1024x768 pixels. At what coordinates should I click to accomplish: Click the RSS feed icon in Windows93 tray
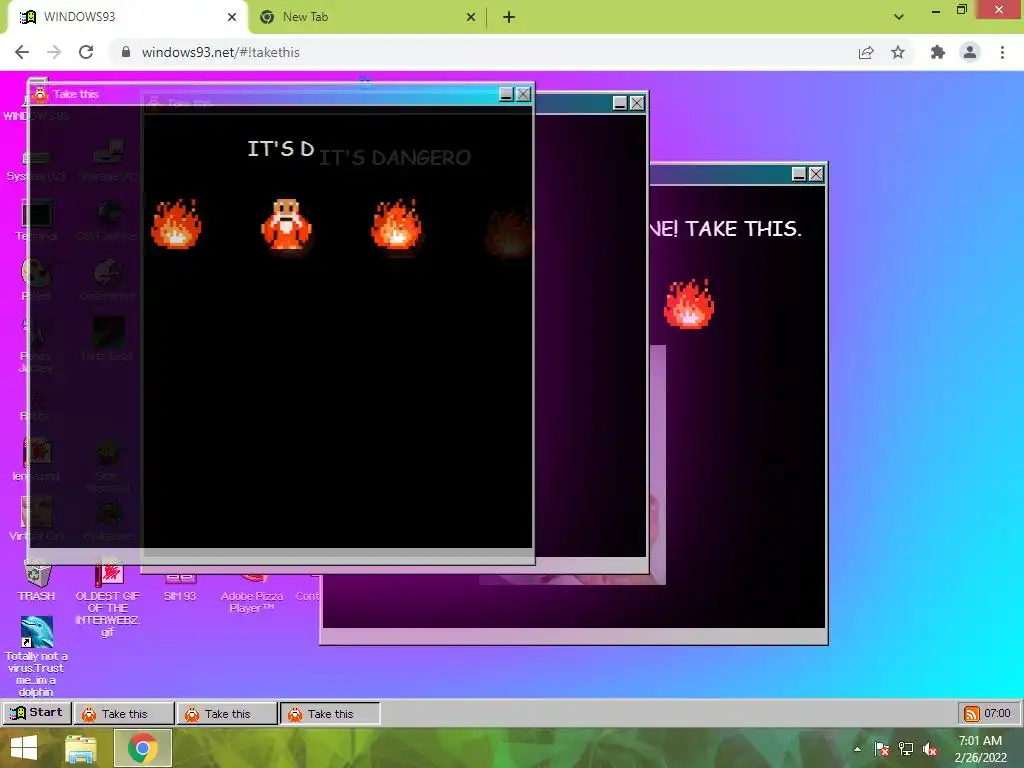(971, 714)
